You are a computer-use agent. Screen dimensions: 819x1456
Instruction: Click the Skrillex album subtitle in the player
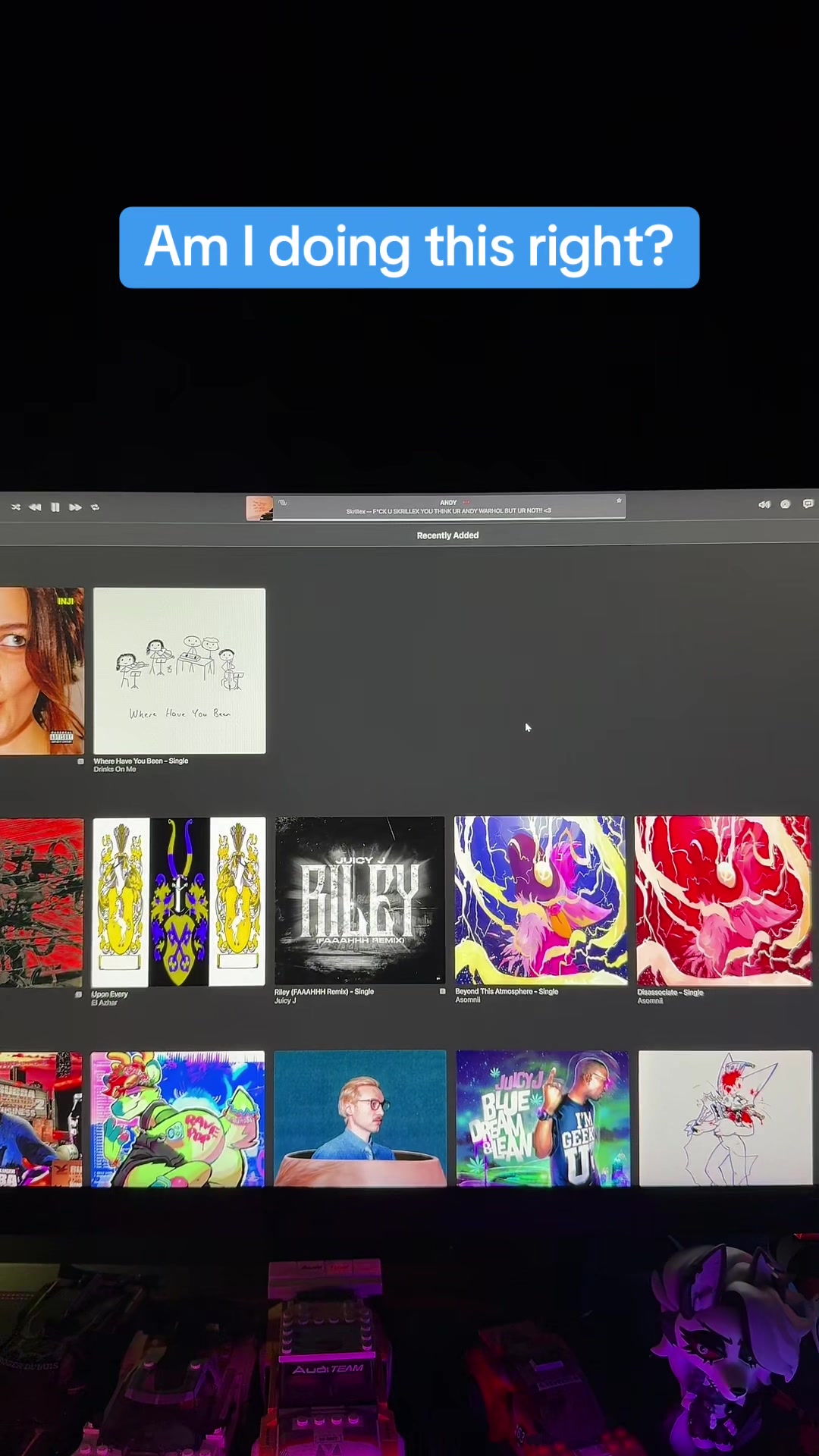[x=449, y=511]
